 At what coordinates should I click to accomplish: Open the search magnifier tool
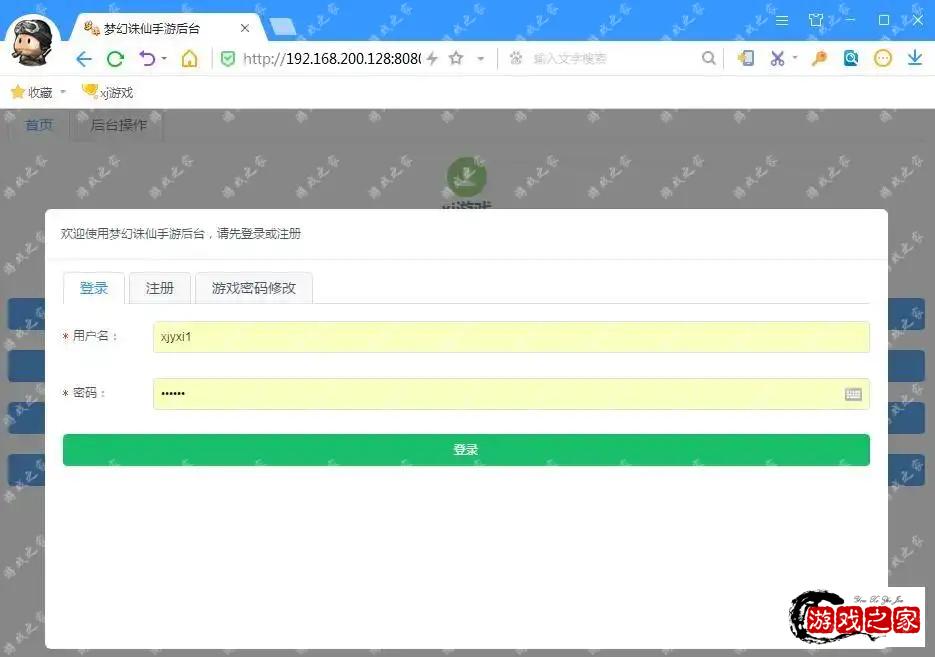click(x=709, y=58)
